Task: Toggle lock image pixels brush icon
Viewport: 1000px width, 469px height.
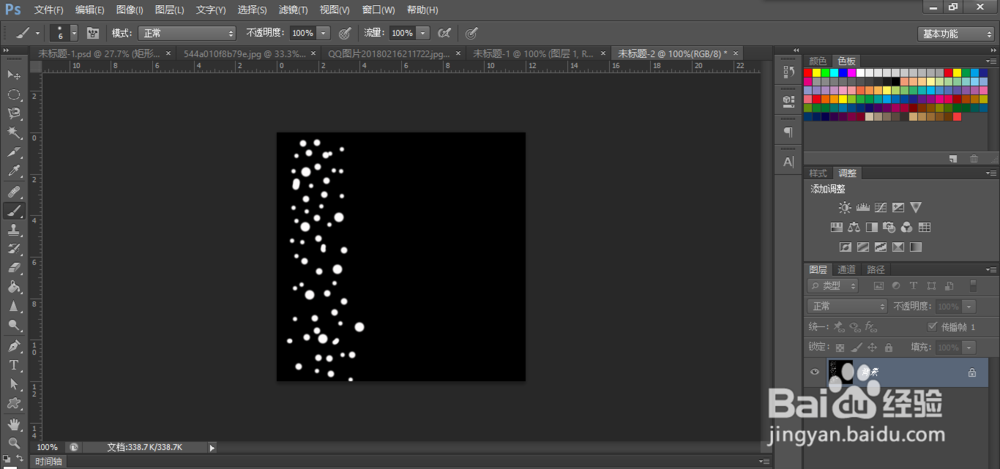Action: pos(857,348)
